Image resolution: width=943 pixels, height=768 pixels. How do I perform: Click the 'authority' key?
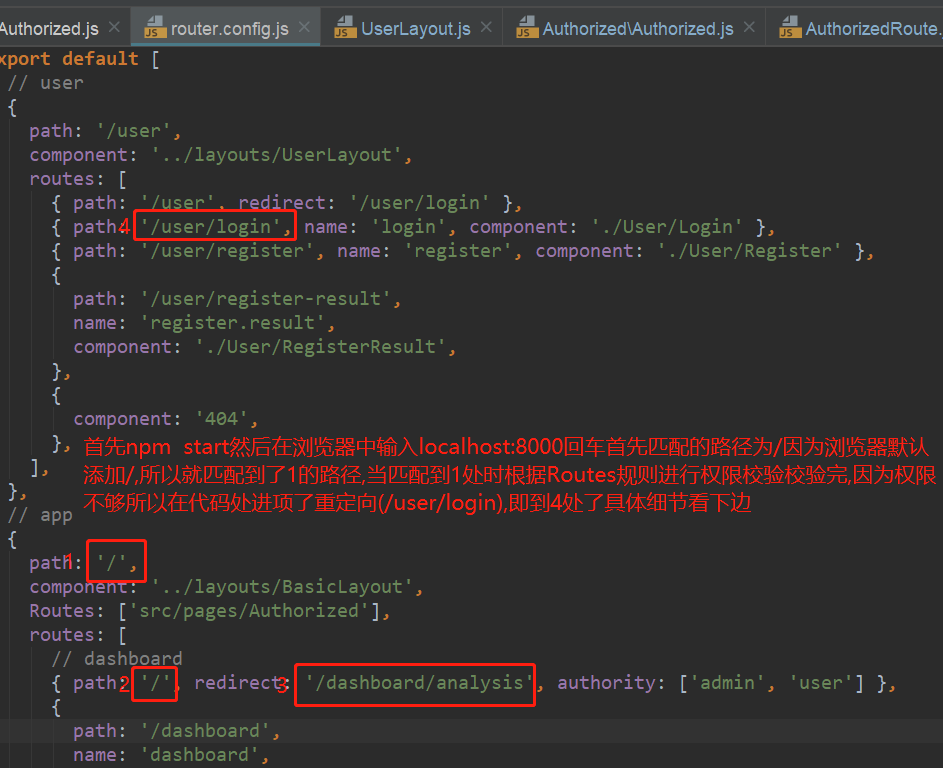(x=606, y=683)
